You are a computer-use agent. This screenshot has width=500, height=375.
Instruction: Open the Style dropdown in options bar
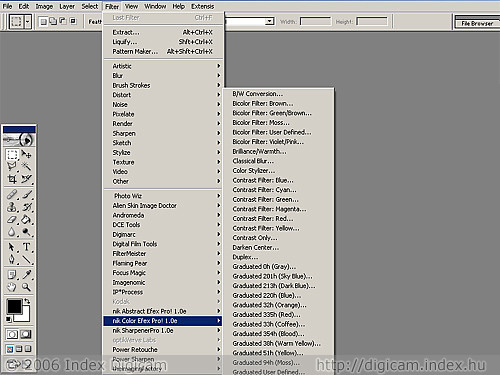tap(269, 22)
